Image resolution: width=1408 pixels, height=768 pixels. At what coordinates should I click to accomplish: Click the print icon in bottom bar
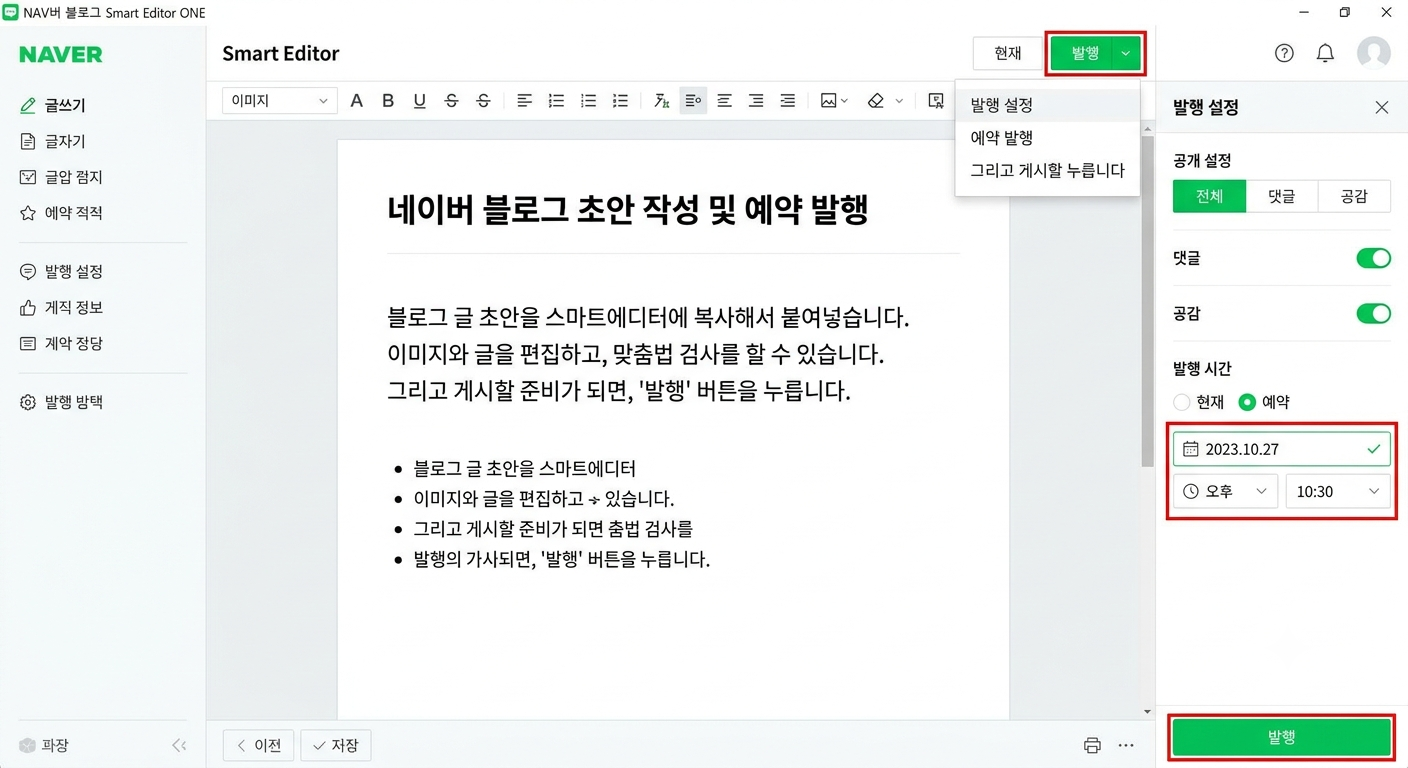1092,745
